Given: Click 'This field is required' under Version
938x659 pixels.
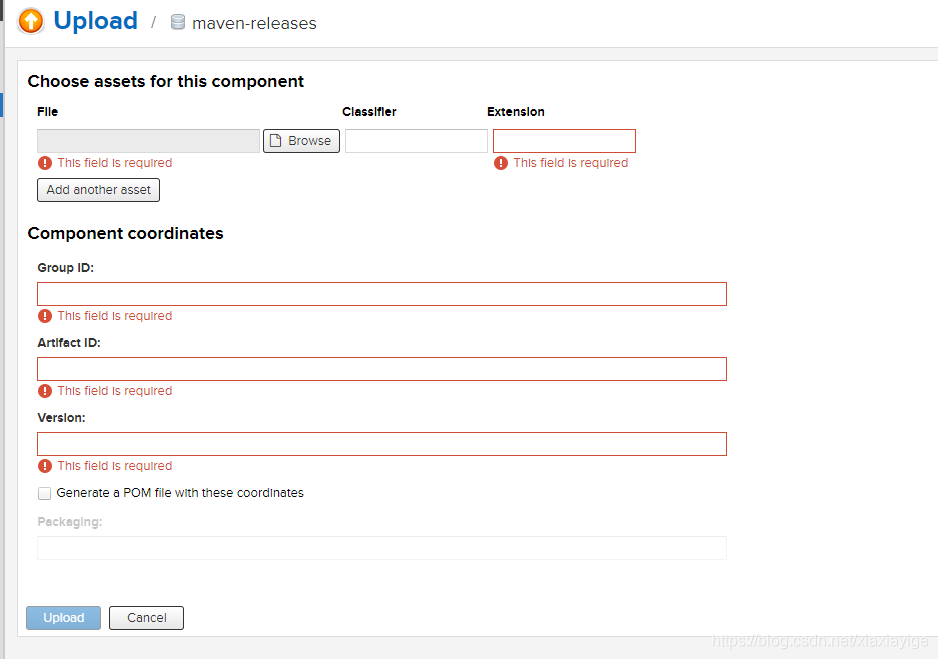Looking at the screenshot, I should (115, 466).
